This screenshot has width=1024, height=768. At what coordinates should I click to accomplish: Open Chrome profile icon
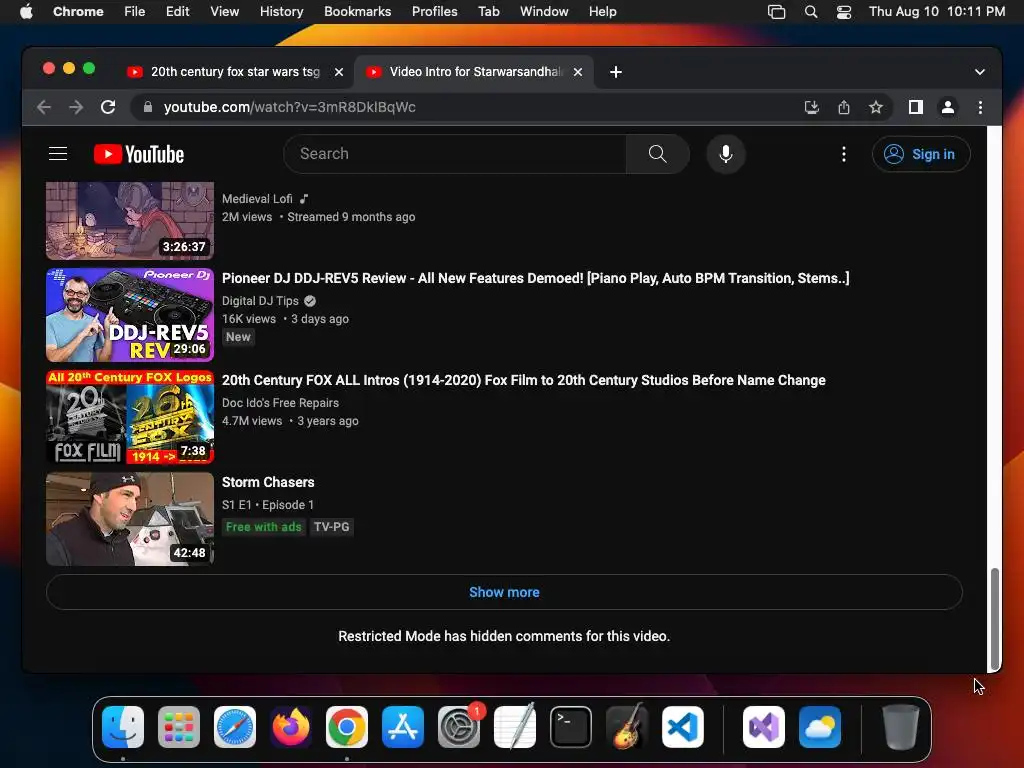click(x=948, y=107)
